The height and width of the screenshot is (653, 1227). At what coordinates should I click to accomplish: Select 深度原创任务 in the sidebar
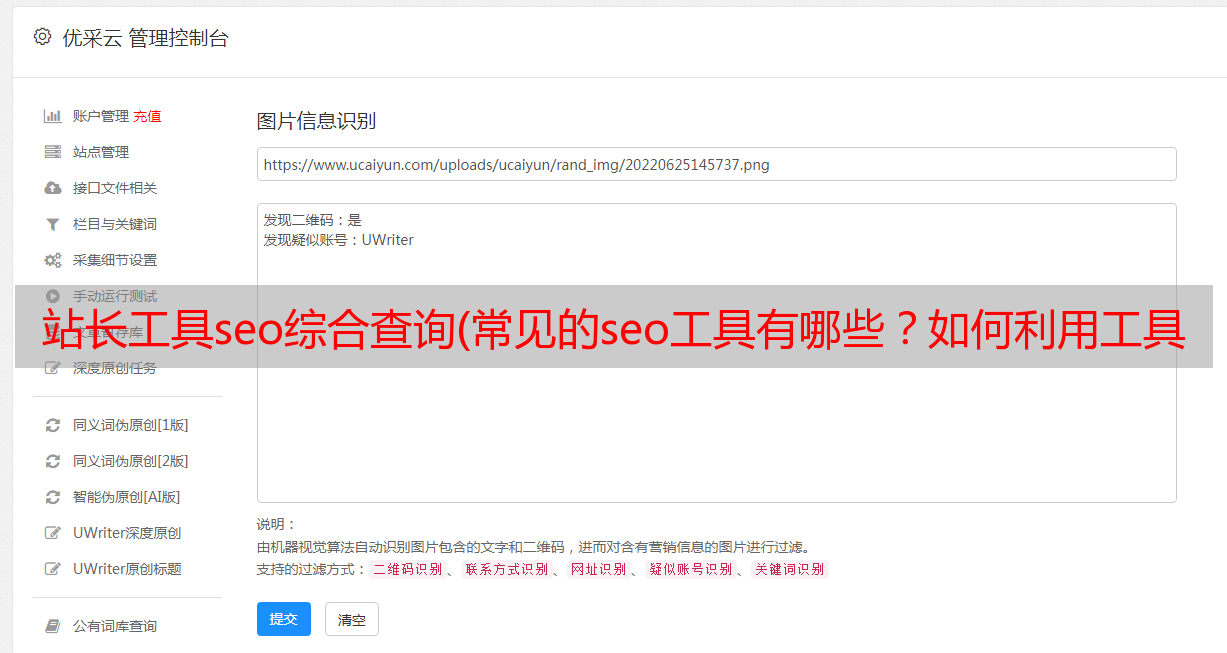tap(117, 368)
